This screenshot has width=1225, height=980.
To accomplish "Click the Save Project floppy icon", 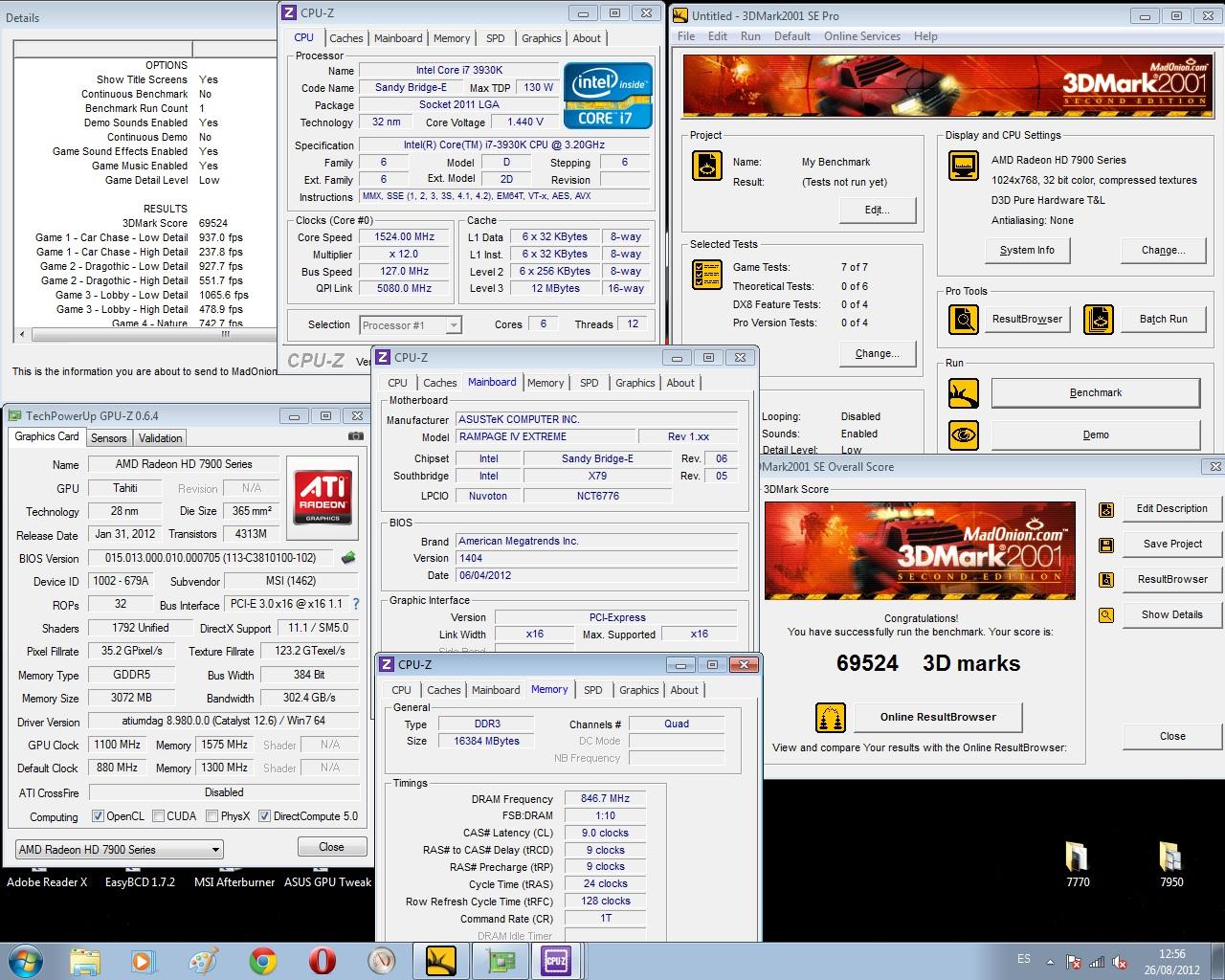I will (x=1106, y=545).
